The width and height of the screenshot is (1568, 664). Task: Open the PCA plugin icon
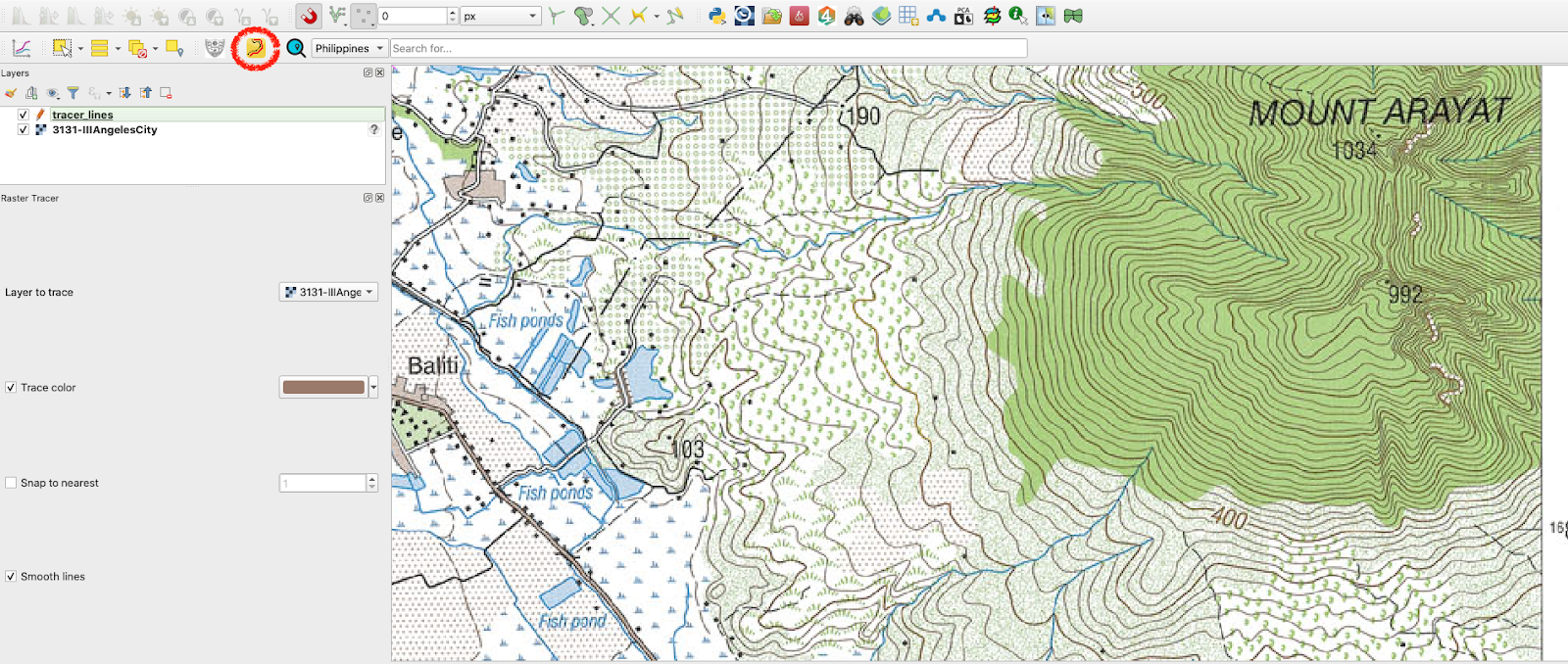pyautogui.click(x=963, y=16)
